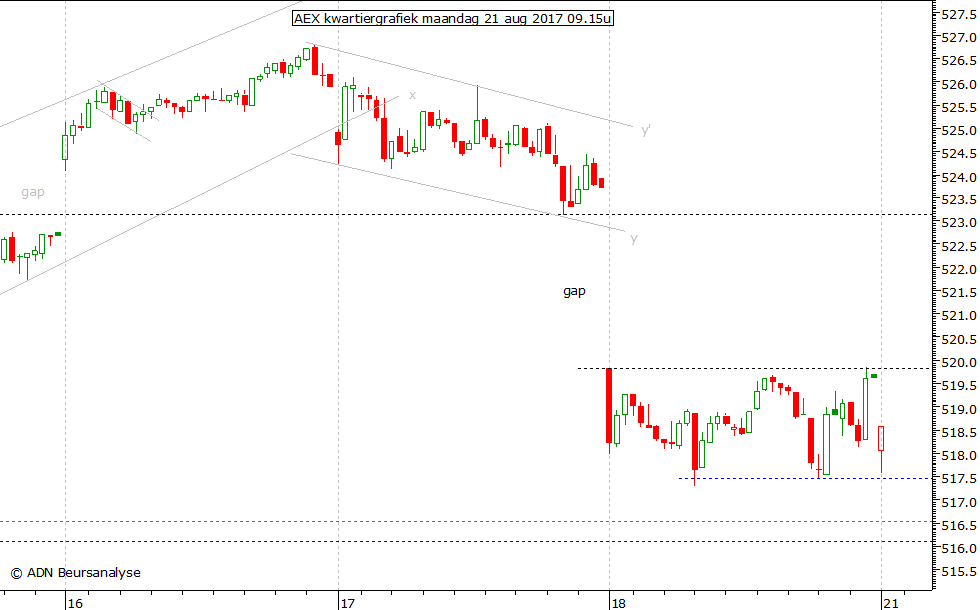Click price label 522.0 on axis
Image resolution: width=980 pixels, height=610 pixels.
click(x=959, y=270)
